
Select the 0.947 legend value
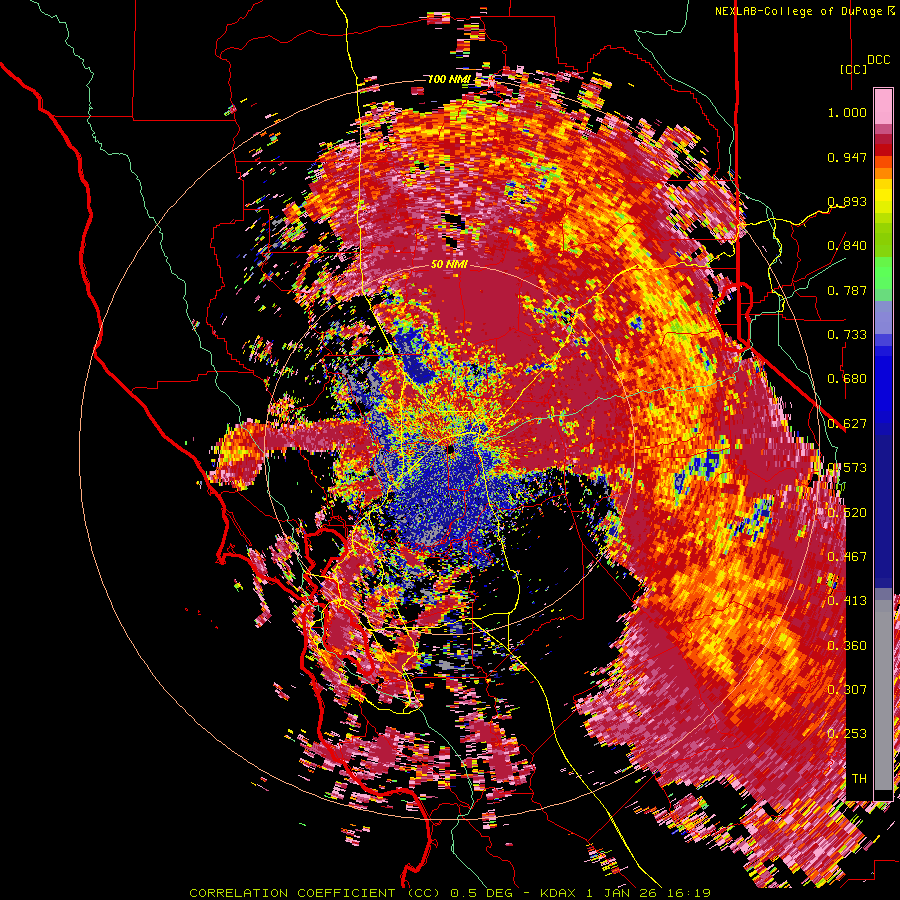click(x=847, y=157)
